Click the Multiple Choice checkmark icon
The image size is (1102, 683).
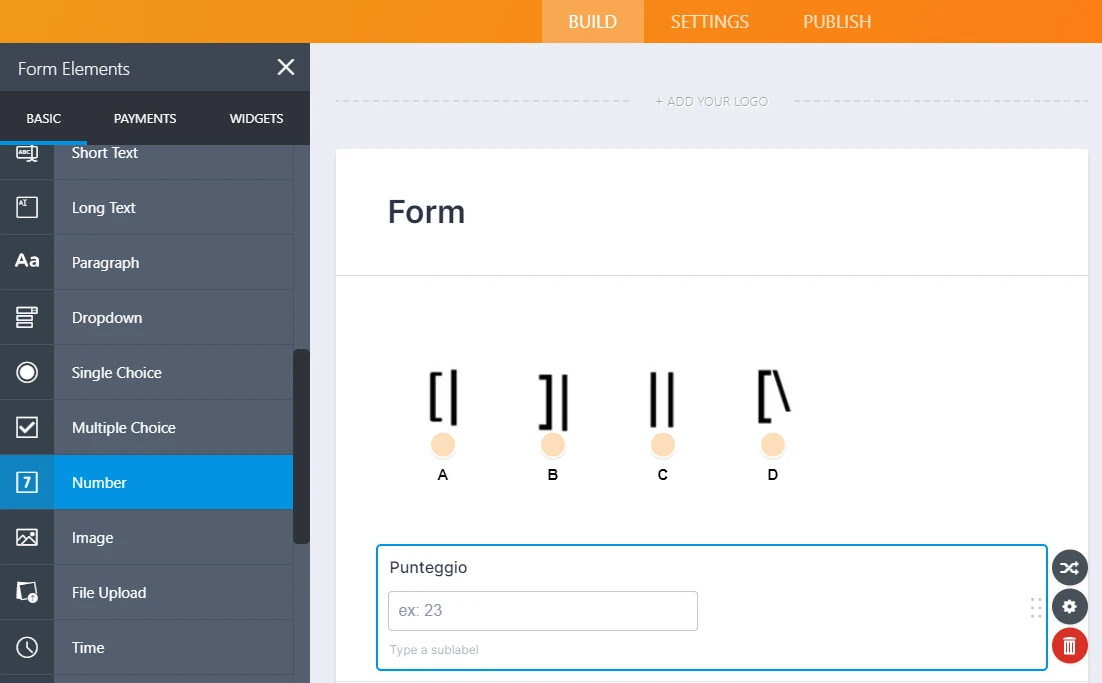point(27,427)
